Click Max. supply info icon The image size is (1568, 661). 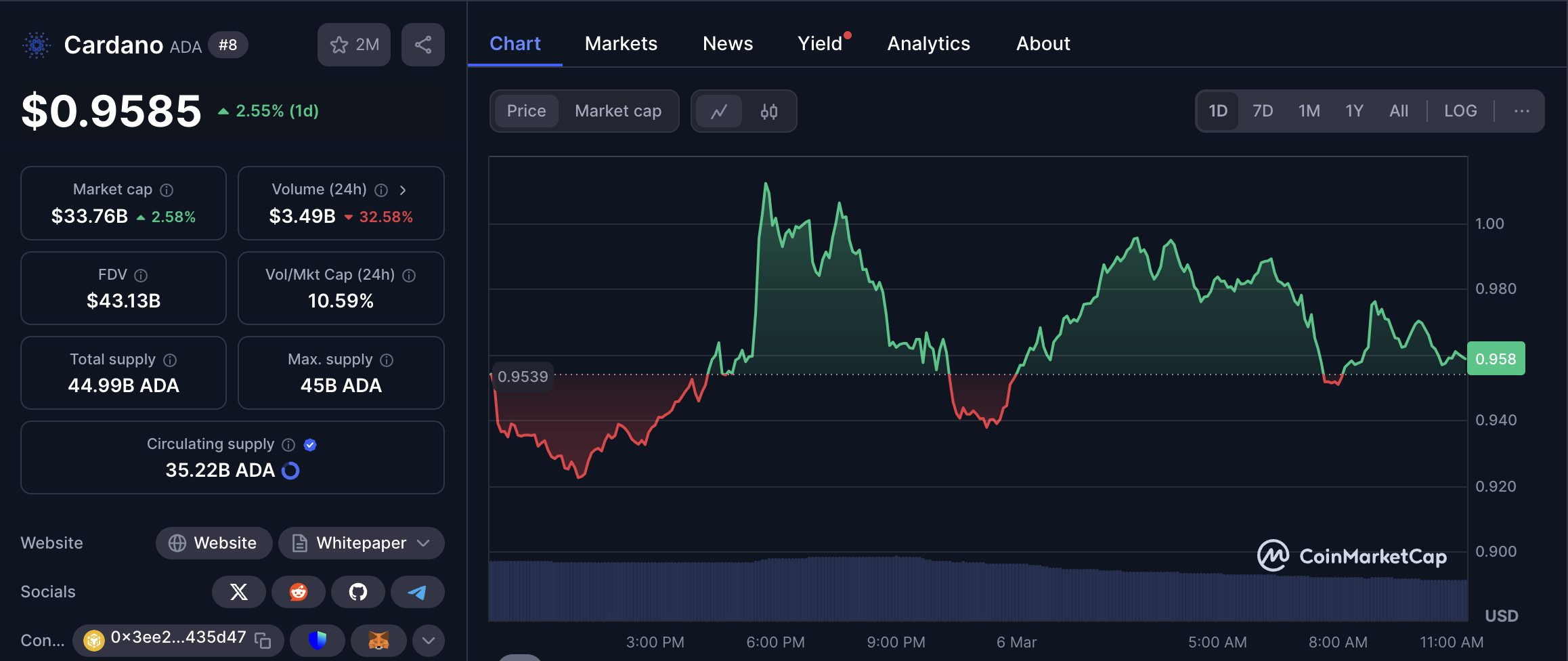387,360
